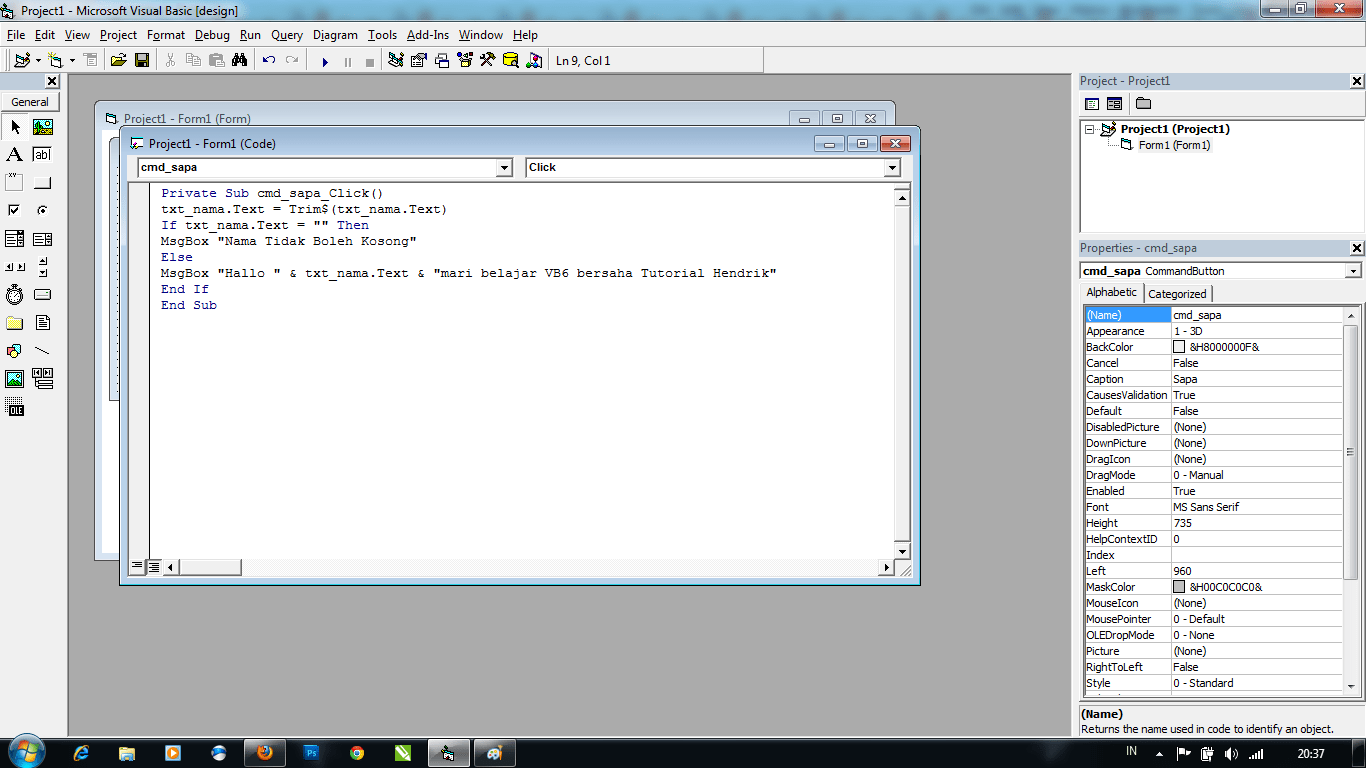Screen dimensions: 1366x768
Task: Switch to the Alphabetic properties tab
Action: coord(1112,292)
